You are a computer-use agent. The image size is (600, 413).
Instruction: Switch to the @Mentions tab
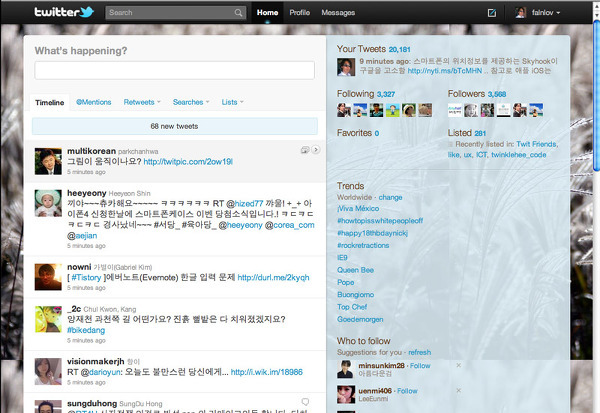94,102
